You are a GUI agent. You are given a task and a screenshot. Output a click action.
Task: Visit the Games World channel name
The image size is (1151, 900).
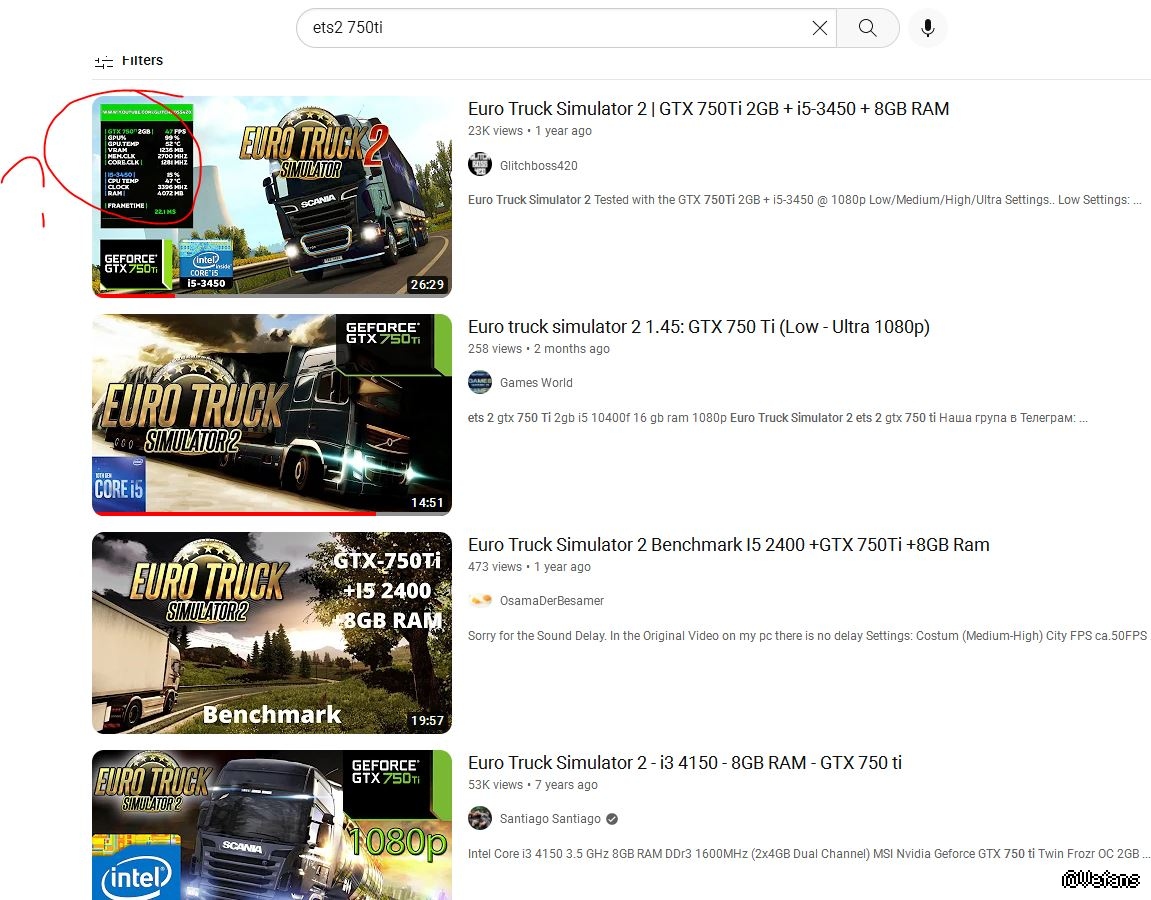point(536,382)
